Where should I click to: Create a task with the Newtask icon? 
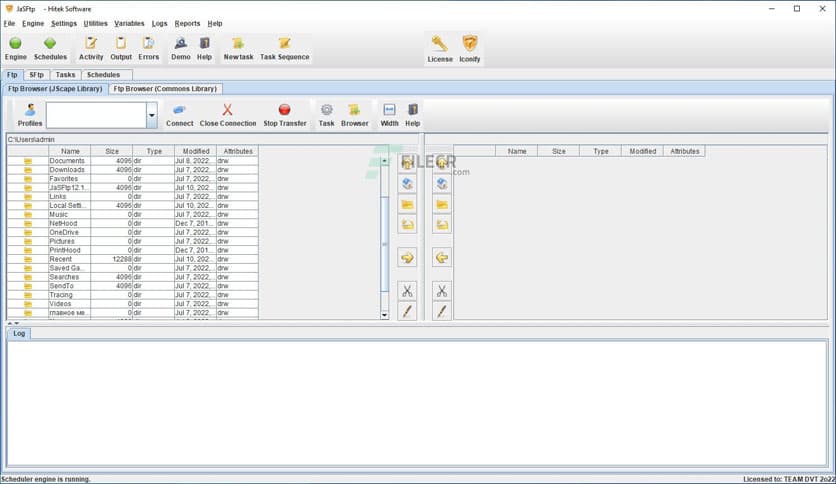pyautogui.click(x=238, y=44)
